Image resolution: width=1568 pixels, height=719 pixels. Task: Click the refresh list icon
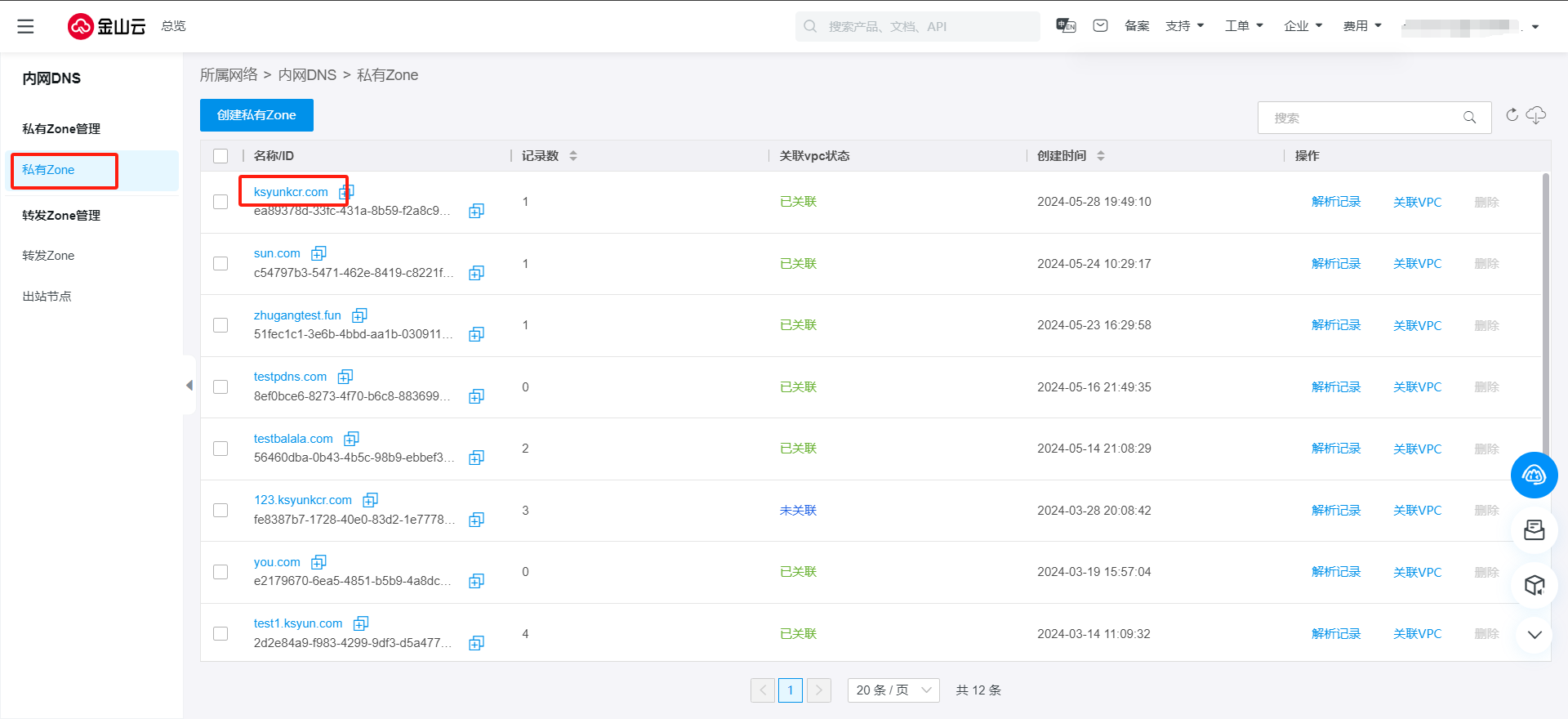(1512, 115)
